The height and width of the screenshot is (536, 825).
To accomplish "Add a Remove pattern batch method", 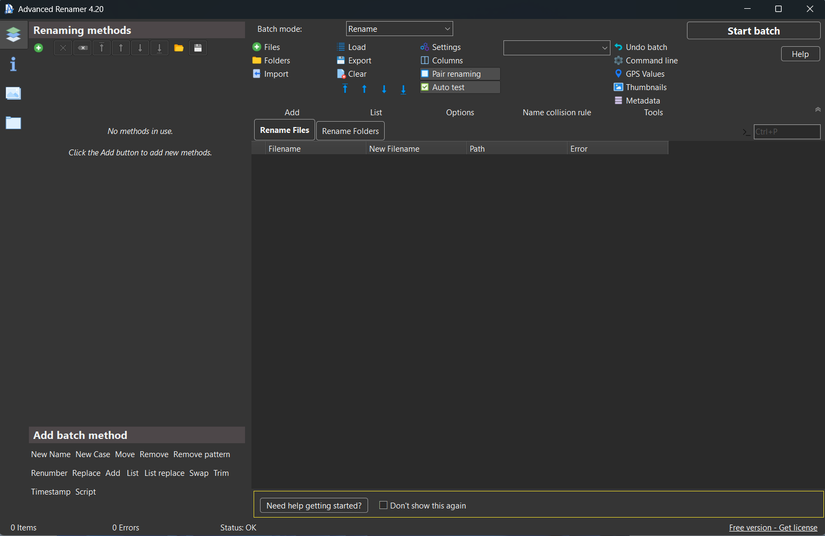I will 202,454.
